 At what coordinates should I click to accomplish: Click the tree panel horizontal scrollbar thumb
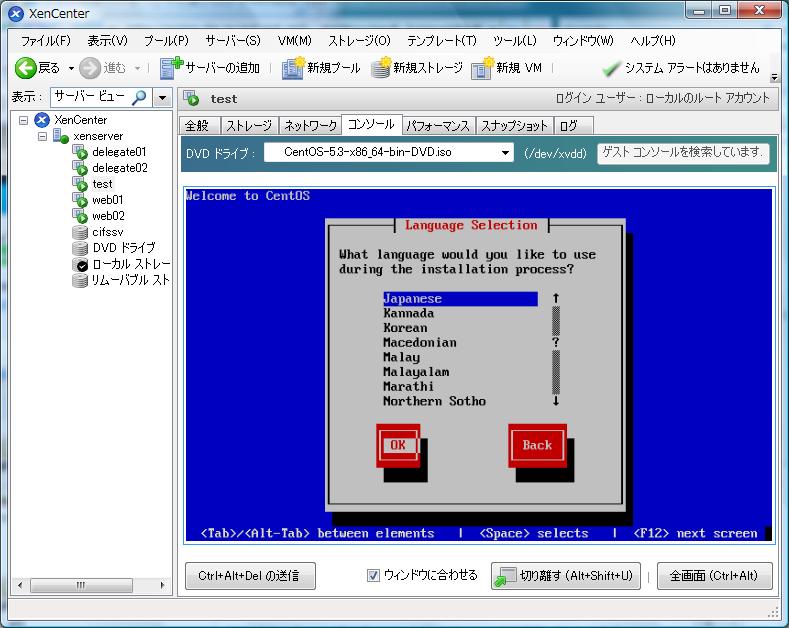point(81,585)
